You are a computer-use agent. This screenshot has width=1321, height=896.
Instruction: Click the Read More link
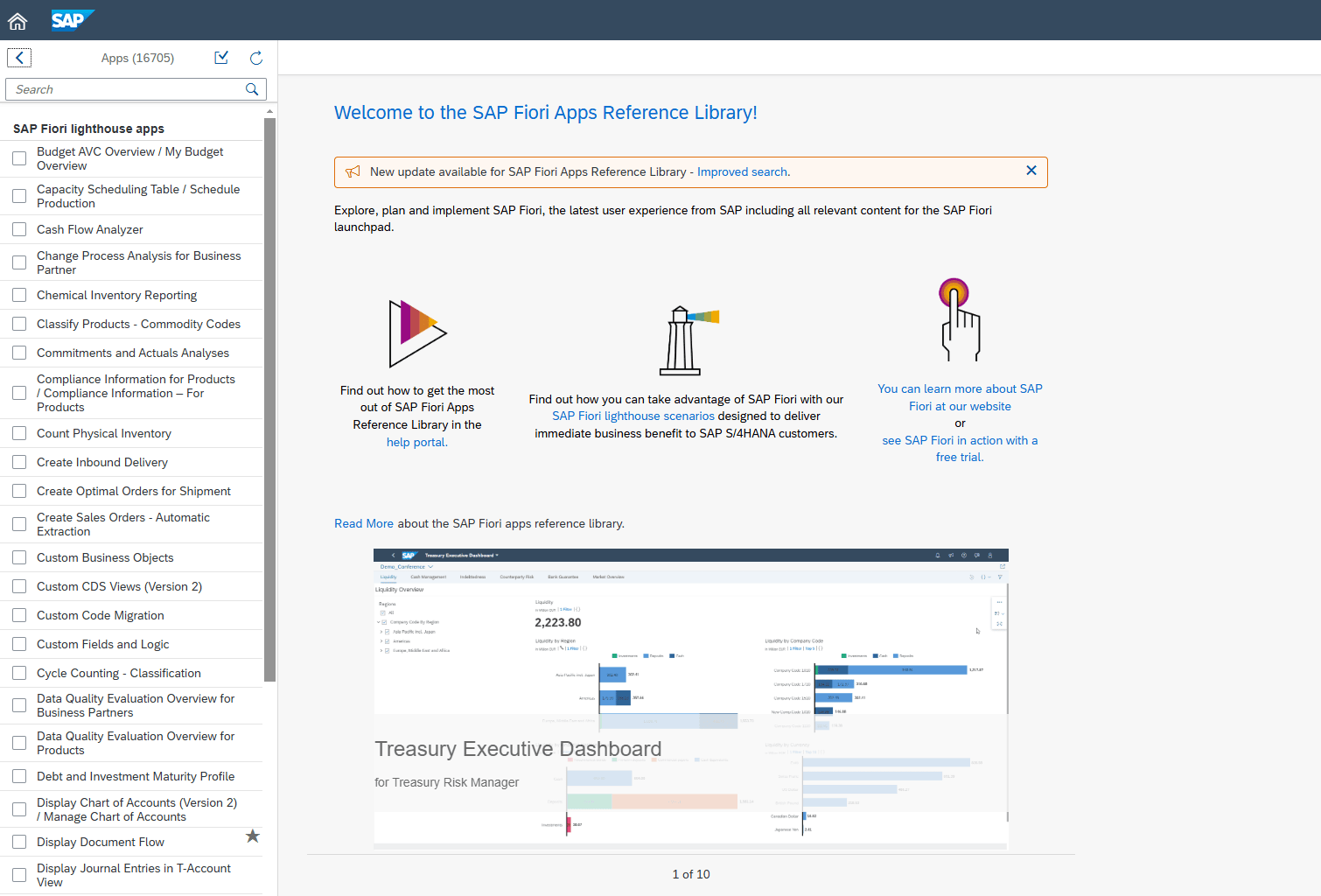point(364,523)
